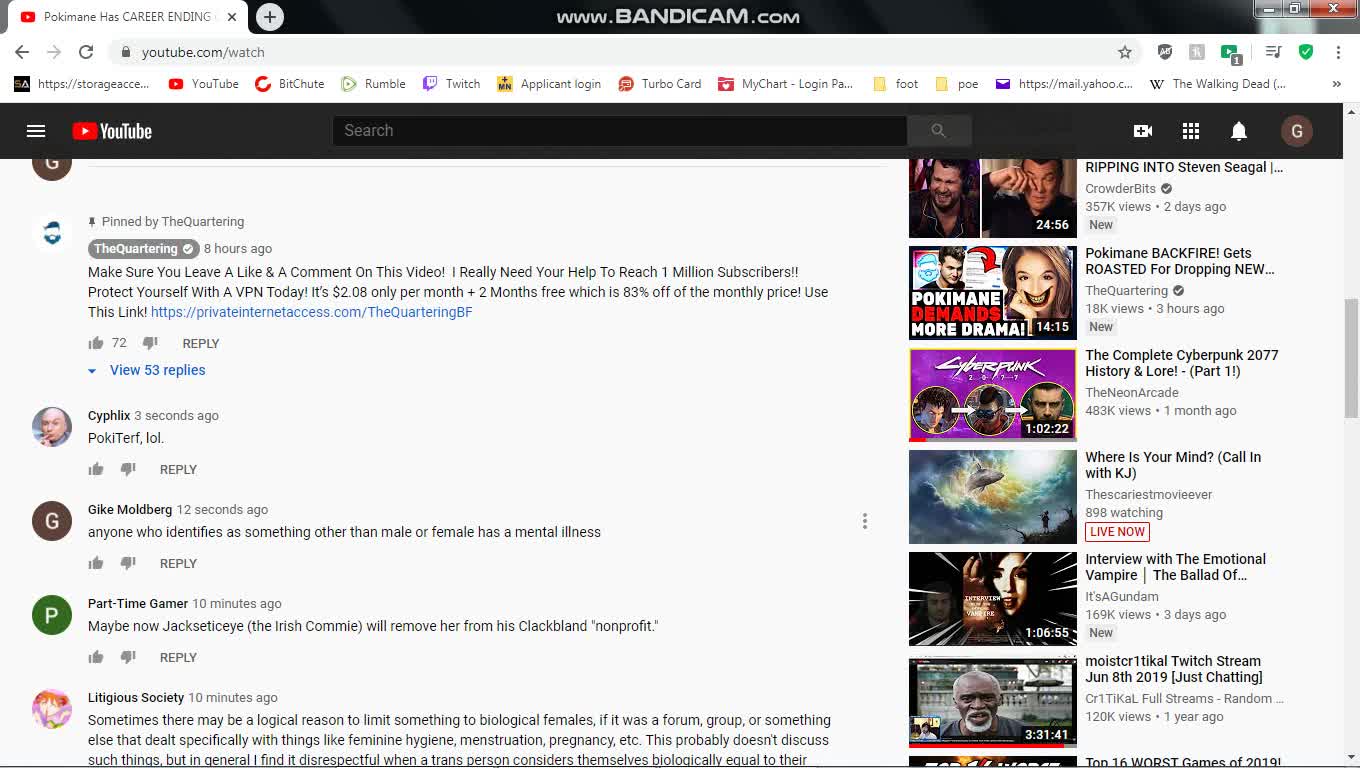Like Gike Moldberg's comment
The image size is (1360, 768).
click(96, 563)
